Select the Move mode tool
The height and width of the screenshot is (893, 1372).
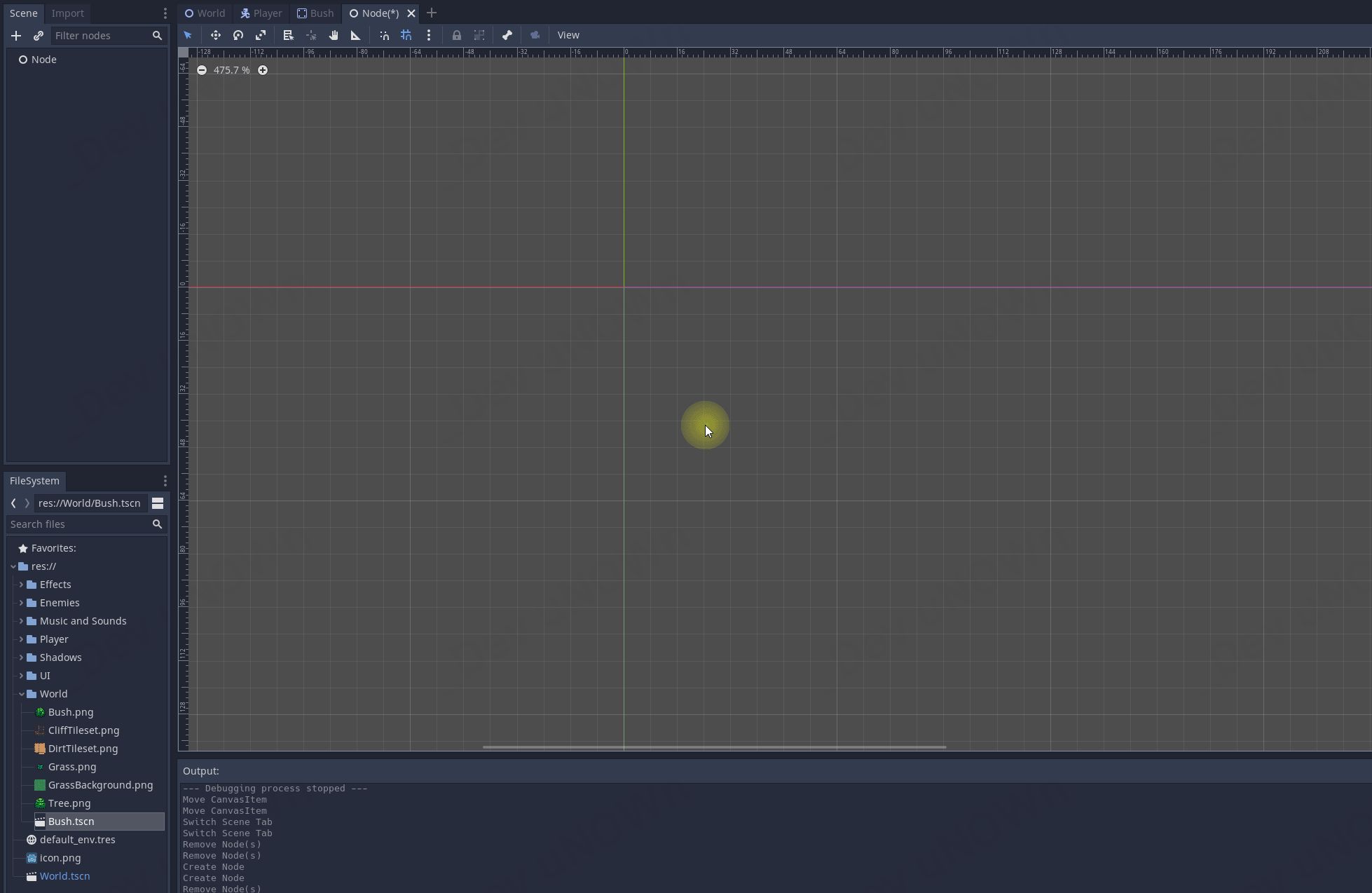pos(216,35)
